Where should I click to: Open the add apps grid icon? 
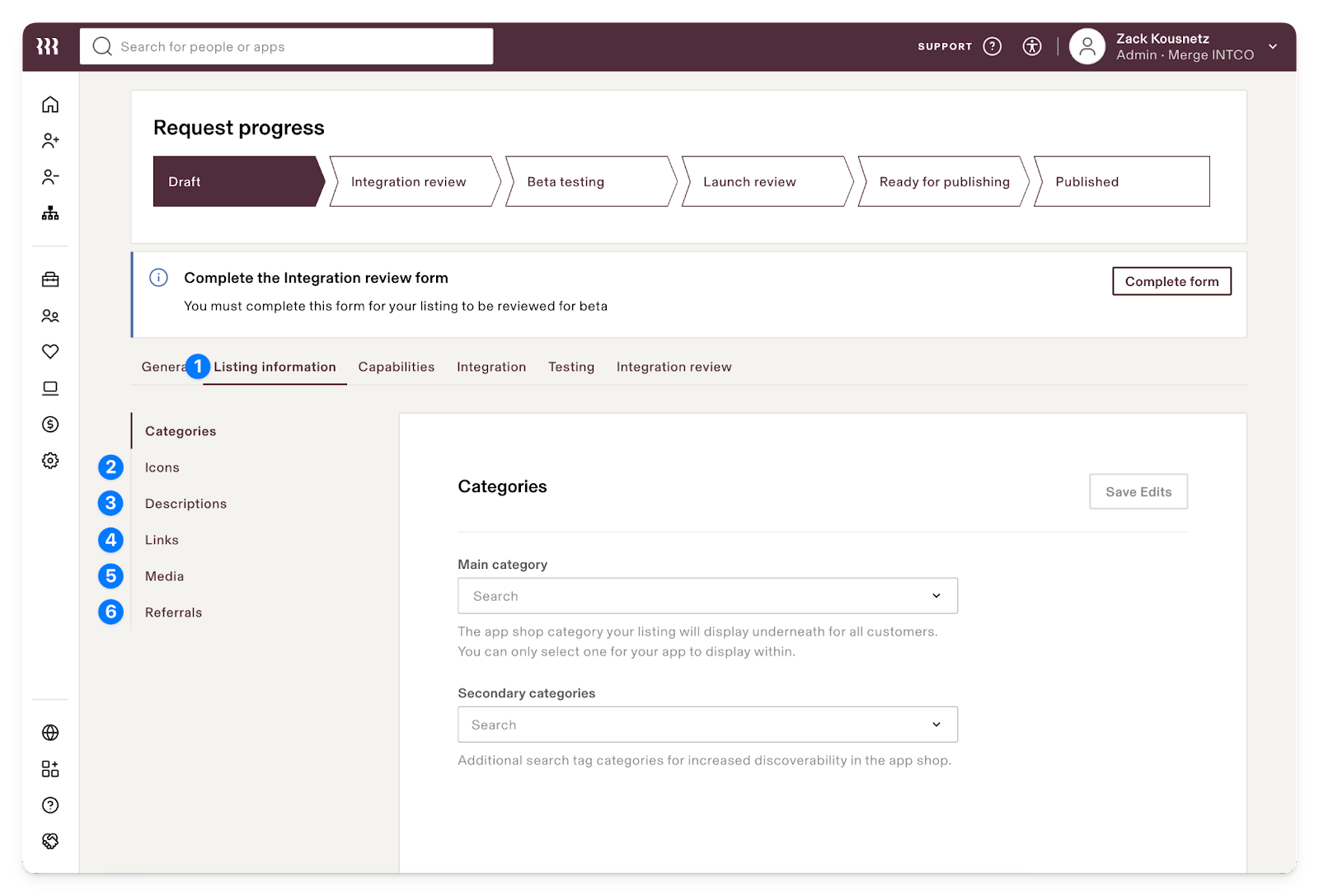click(x=50, y=769)
